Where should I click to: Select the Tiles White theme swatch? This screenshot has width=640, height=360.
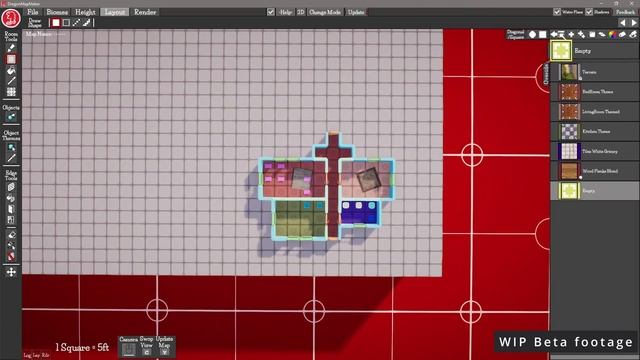point(569,151)
